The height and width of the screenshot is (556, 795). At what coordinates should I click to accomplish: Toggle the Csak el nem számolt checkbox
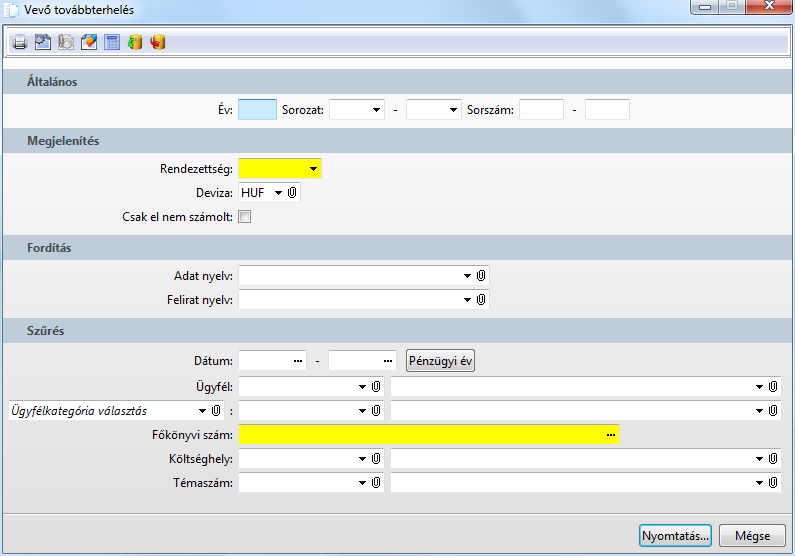coord(244,217)
